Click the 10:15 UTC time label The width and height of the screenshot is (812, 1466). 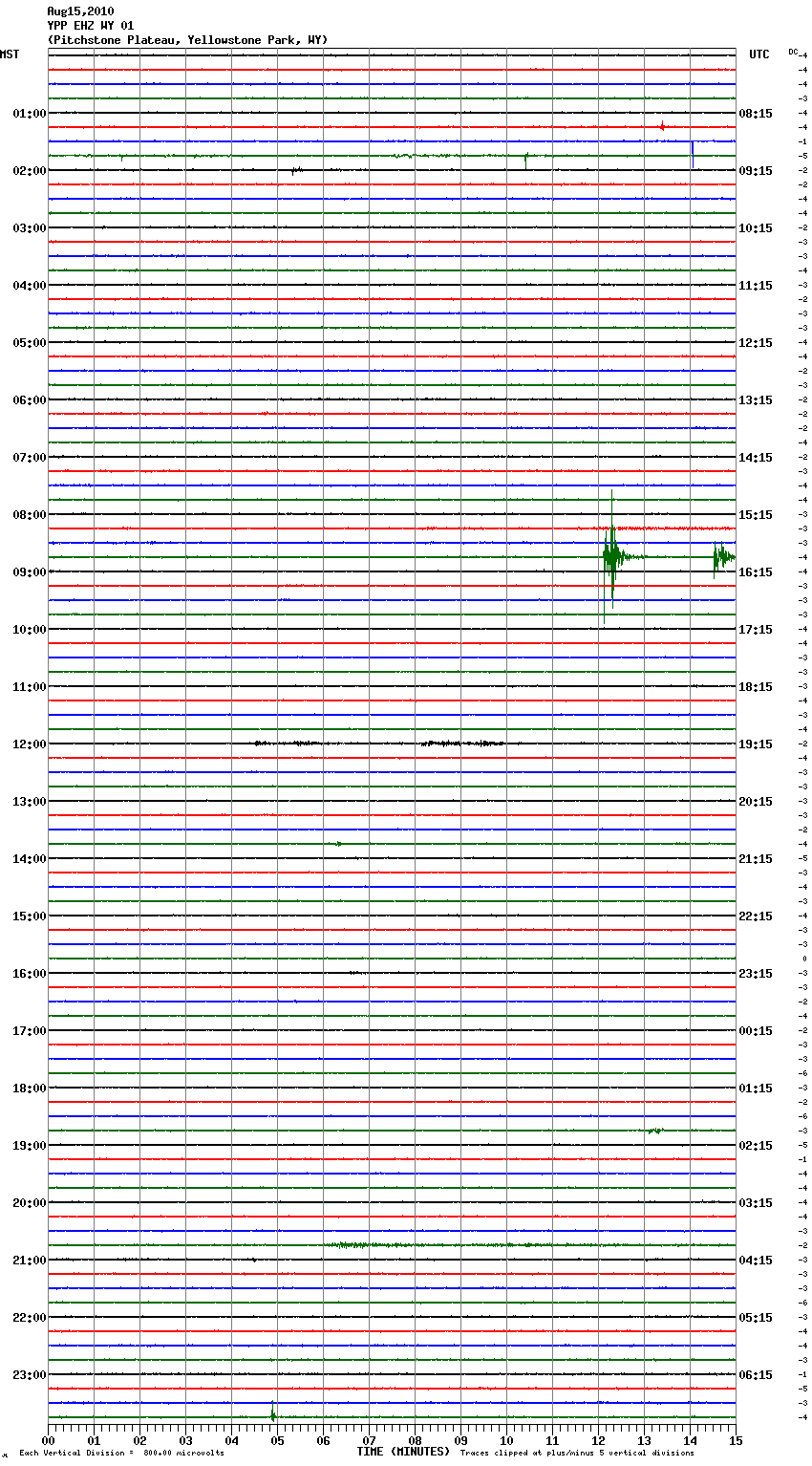coord(756,228)
